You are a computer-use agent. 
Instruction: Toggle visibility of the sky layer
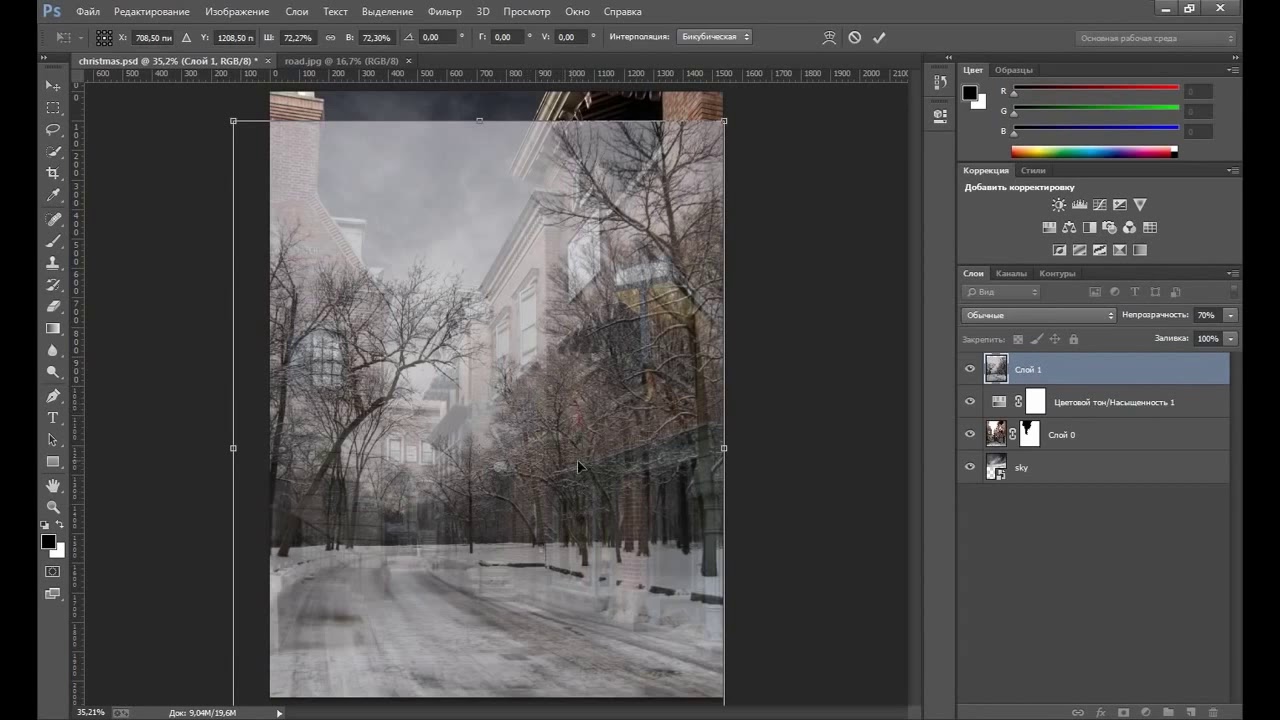(x=969, y=467)
